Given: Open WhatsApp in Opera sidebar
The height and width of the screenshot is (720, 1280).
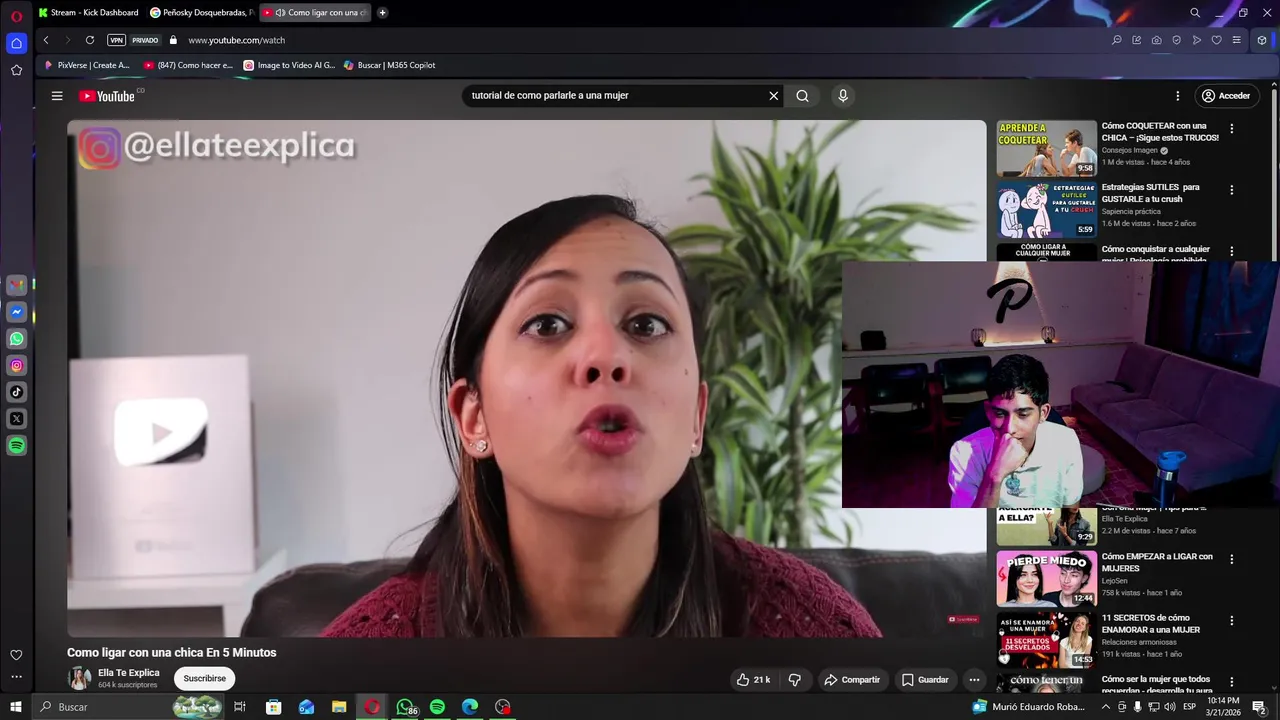Looking at the screenshot, I should pyautogui.click(x=16, y=339).
